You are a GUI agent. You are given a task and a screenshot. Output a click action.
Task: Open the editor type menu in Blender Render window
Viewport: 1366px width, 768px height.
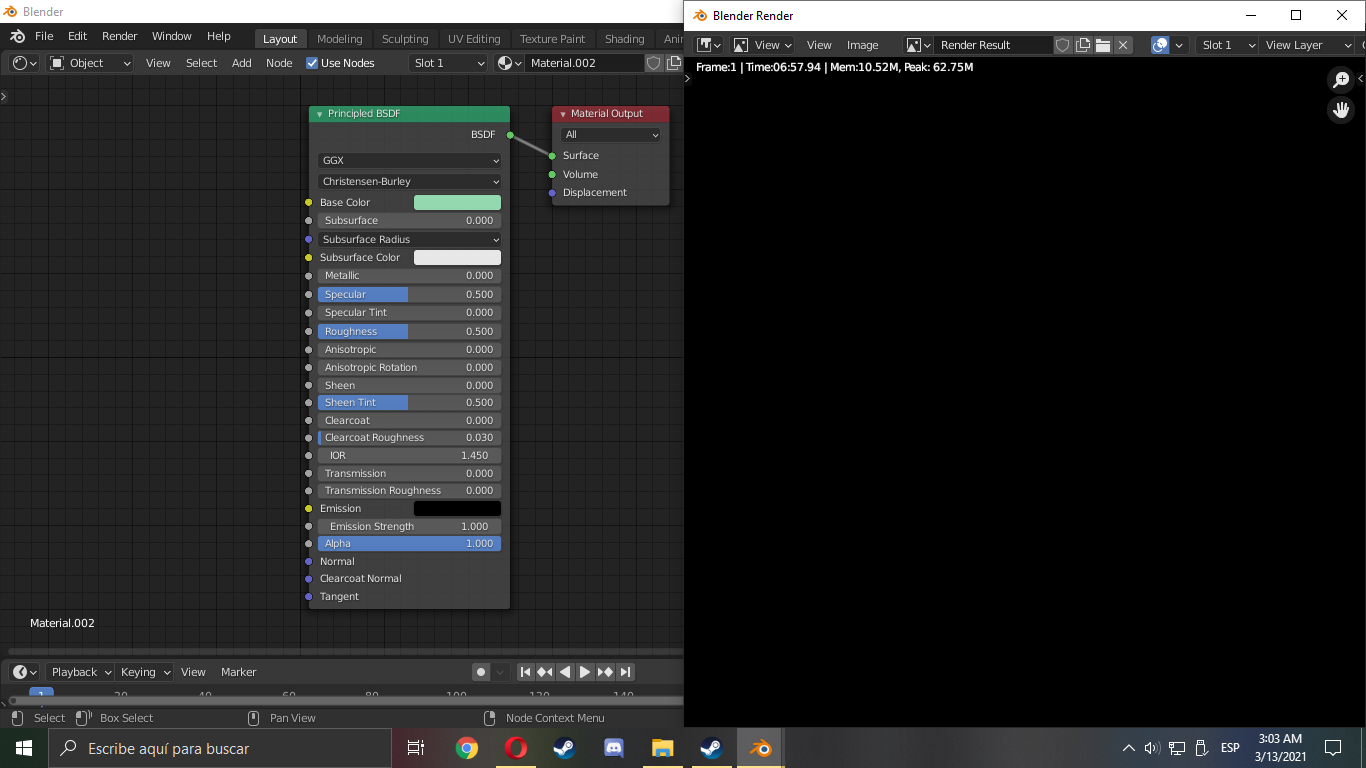coord(709,45)
